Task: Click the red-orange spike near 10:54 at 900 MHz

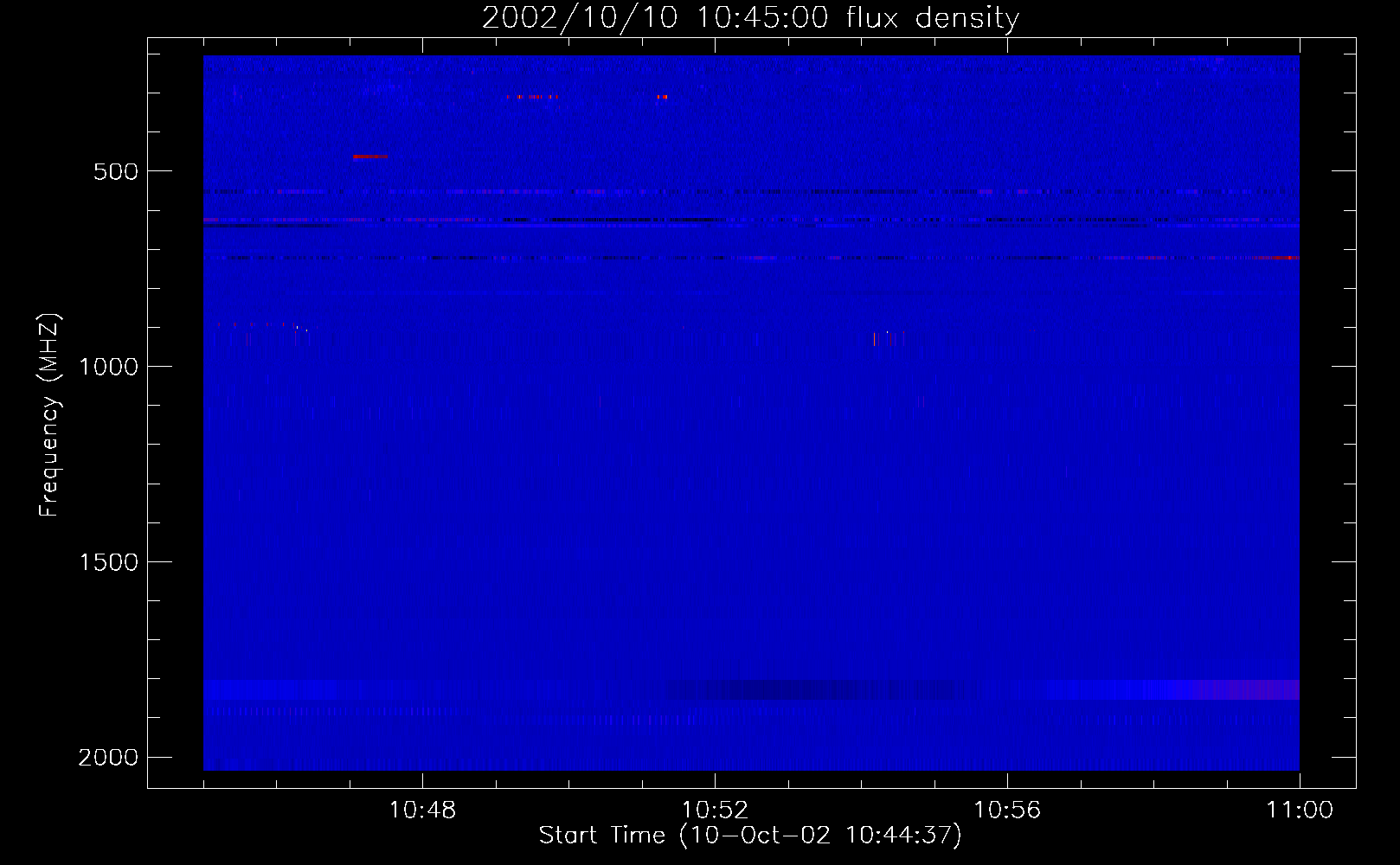Action: tap(874, 338)
